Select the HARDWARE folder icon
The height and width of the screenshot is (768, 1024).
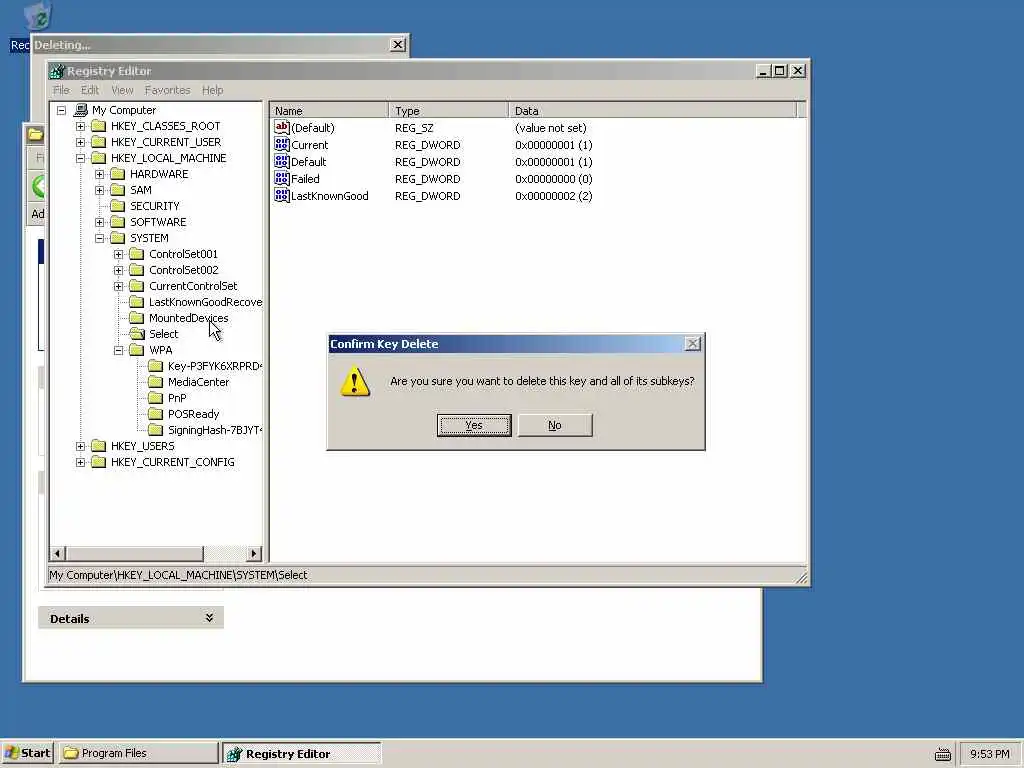[x=118, y=174]
